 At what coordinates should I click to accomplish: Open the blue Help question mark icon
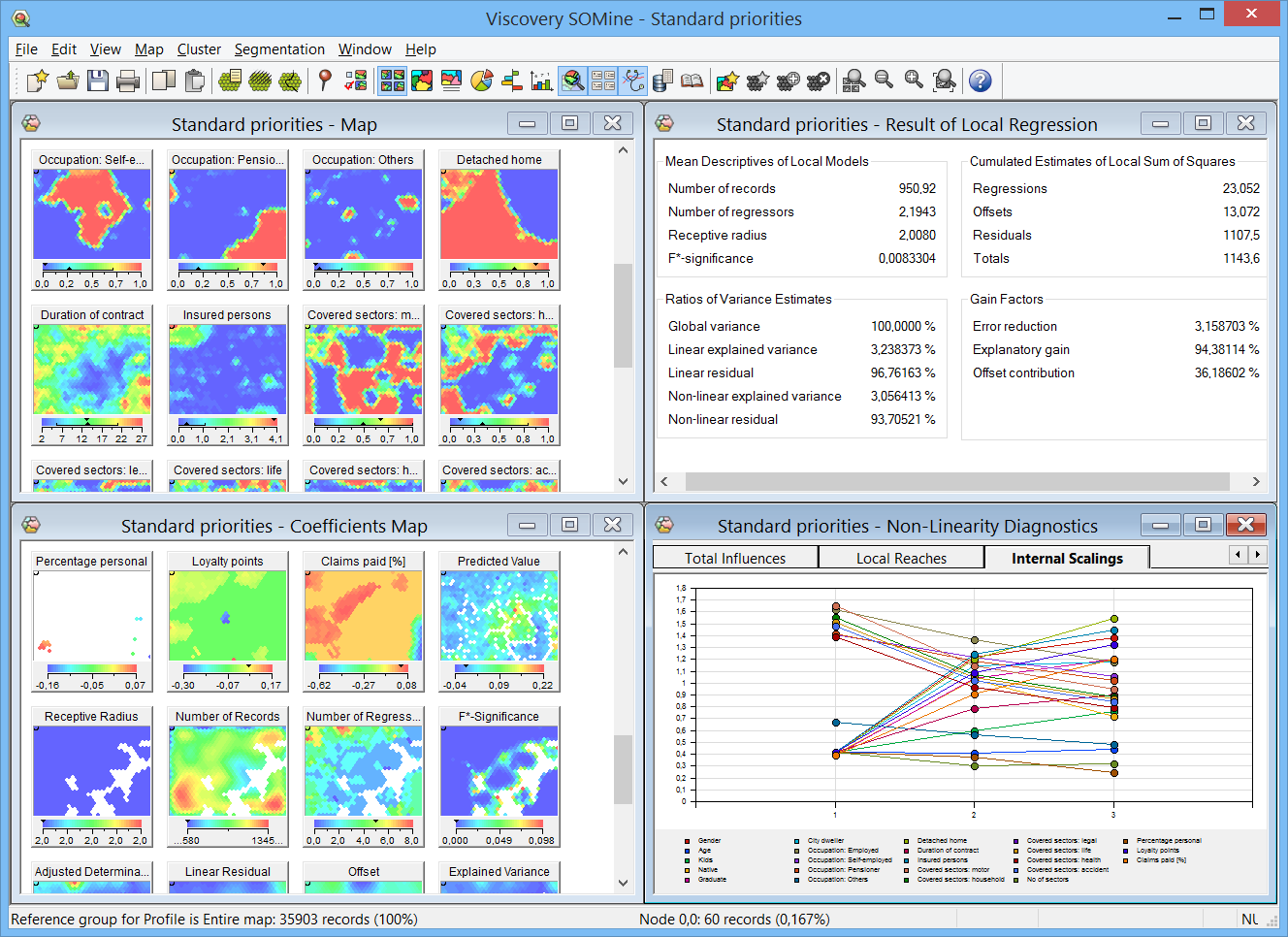tap(981, 81)
